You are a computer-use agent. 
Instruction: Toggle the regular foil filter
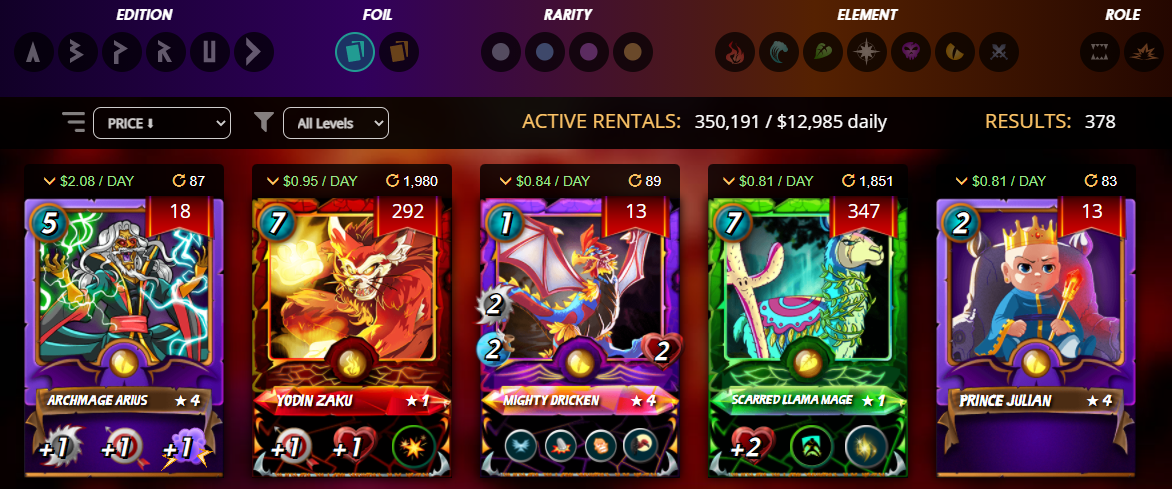pyautogui.click(x=354, y=52)
